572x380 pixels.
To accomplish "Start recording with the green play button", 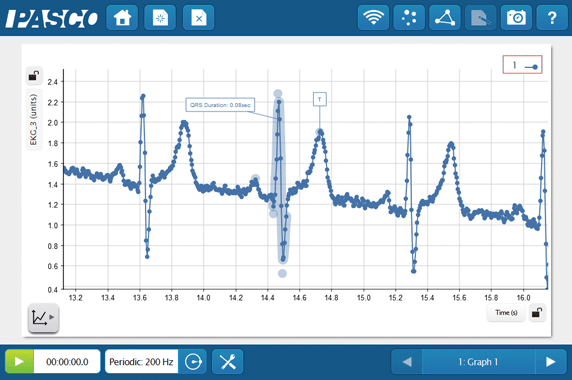I will coord(19,361).
